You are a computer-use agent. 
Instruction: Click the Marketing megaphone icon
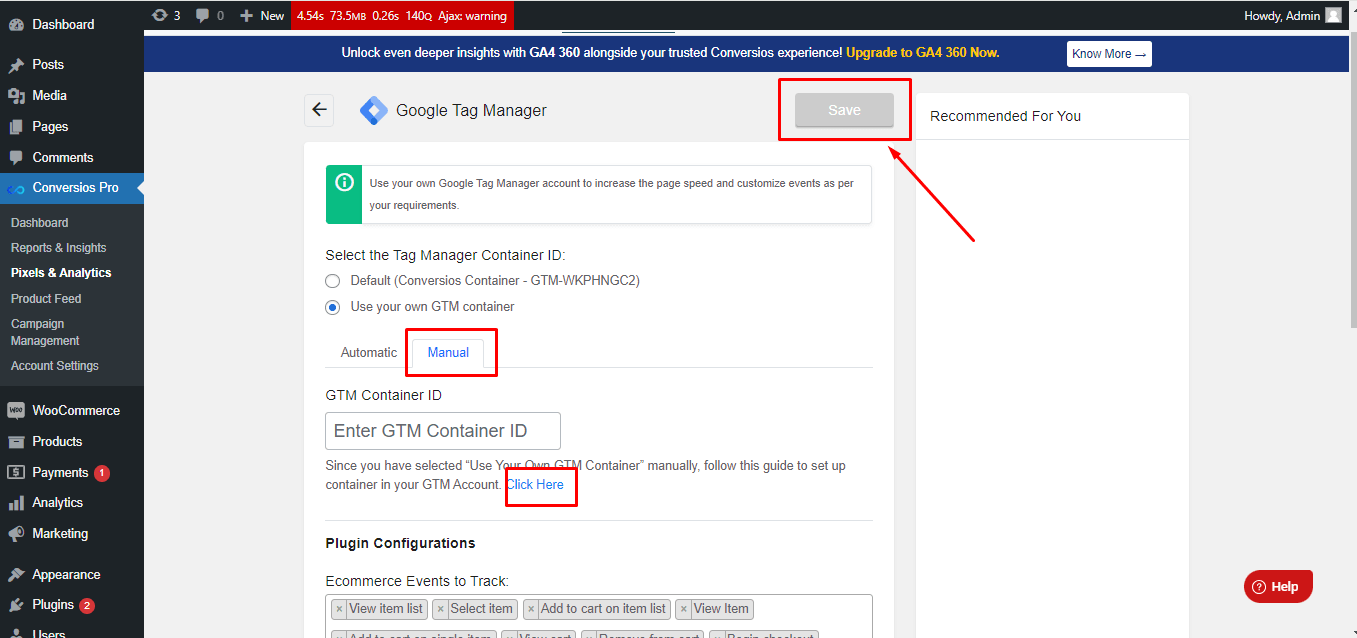[x=16, y=534]
